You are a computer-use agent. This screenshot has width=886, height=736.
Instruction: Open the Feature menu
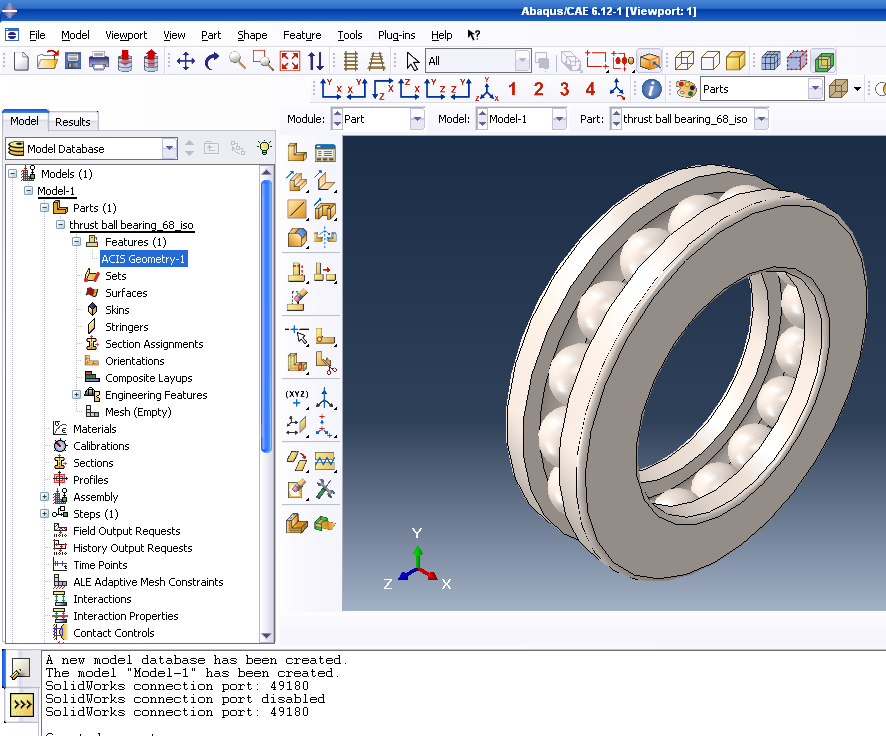point(302,35)
